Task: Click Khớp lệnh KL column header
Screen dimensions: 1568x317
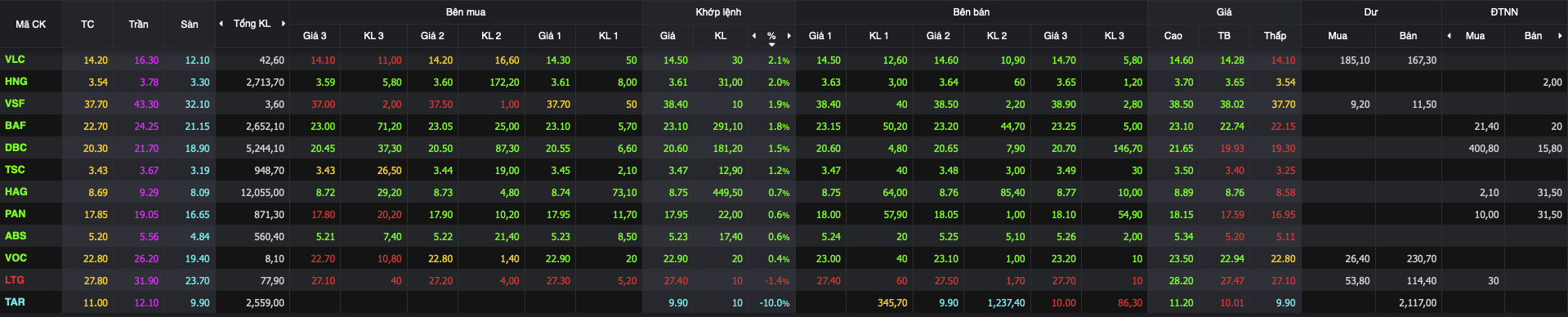Action: pos(720,36)
